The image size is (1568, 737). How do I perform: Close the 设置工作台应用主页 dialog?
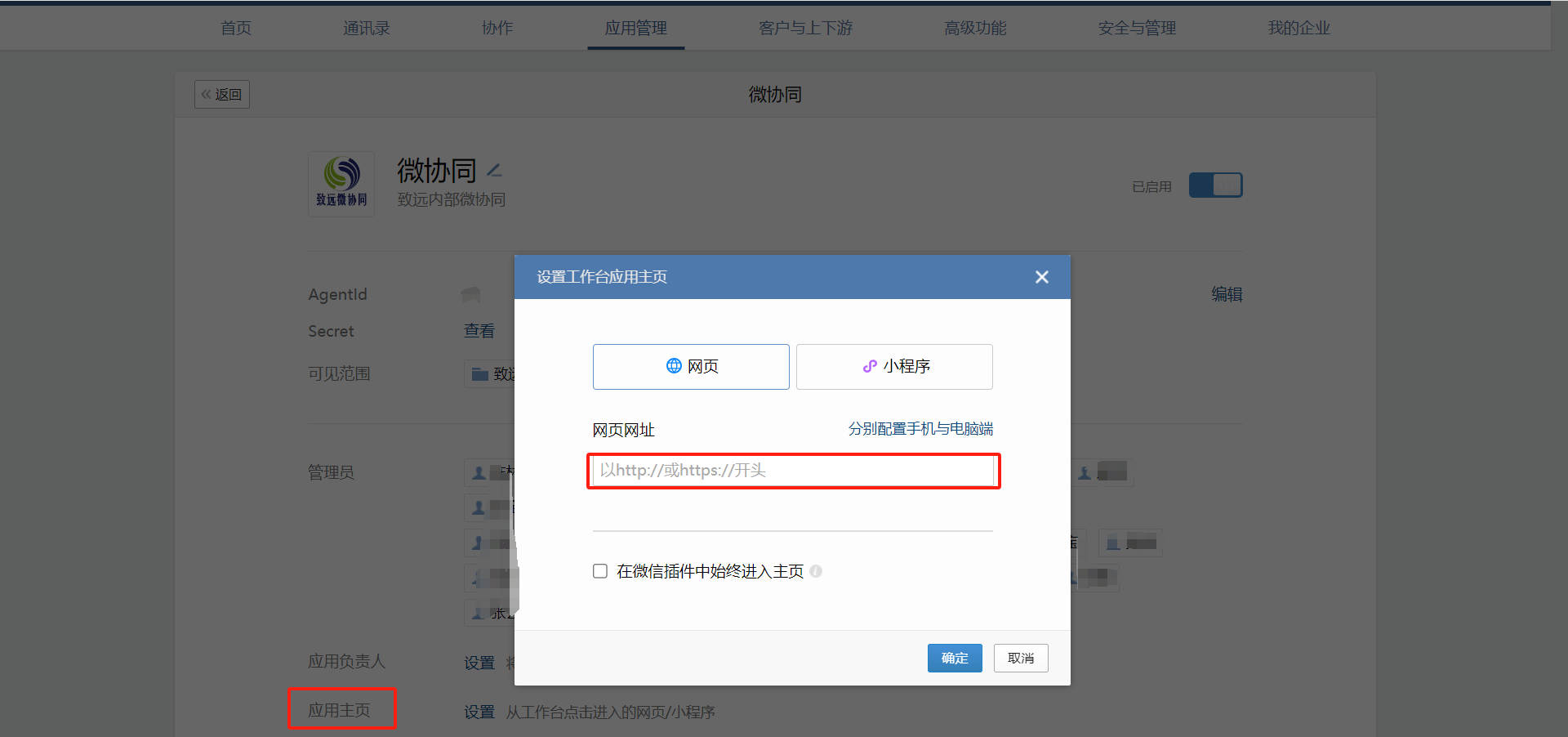[x=1042, y=277]
